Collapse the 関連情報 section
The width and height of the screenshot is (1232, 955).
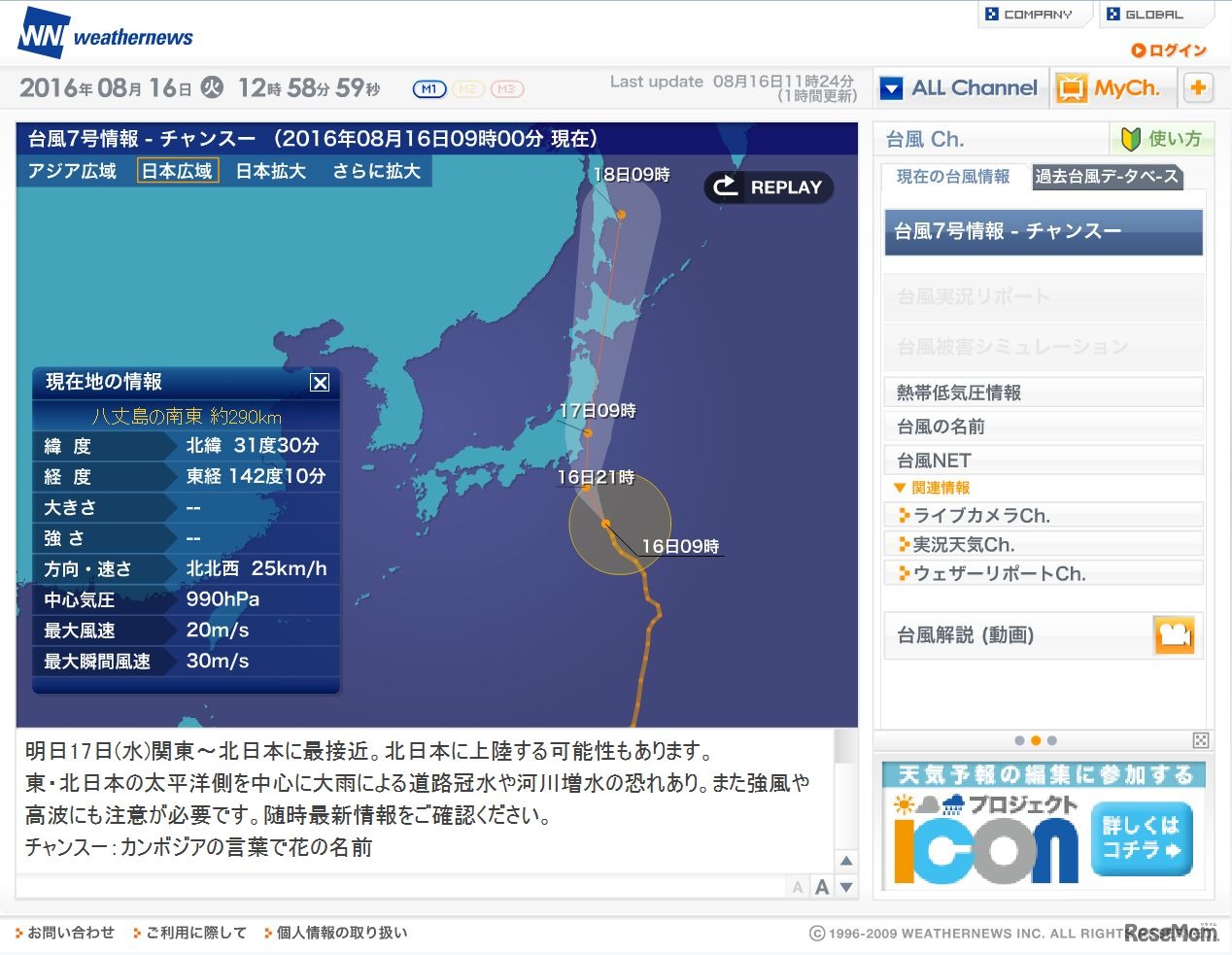tap(899, 488)
